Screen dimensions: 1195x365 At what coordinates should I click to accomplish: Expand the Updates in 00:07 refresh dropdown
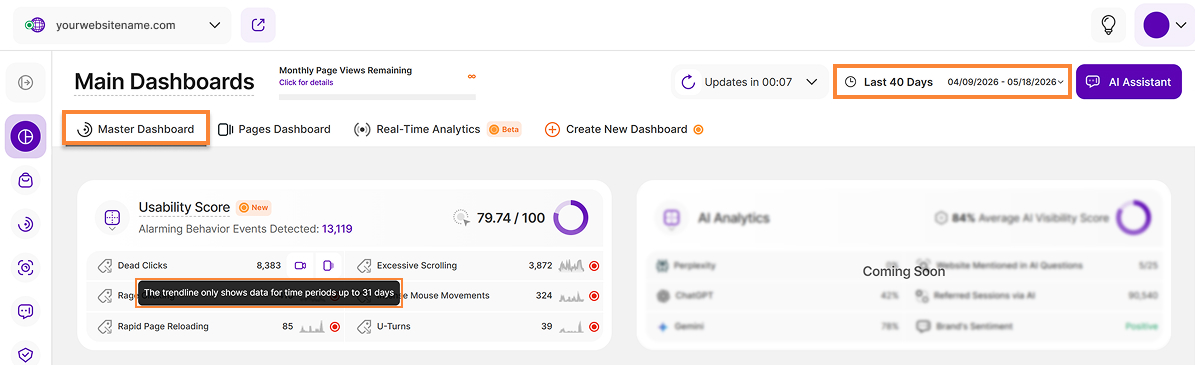[x=750, y=82]
